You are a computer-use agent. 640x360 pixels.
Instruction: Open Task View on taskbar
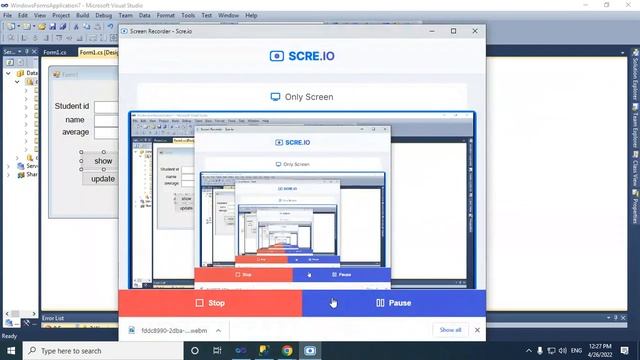217,351
